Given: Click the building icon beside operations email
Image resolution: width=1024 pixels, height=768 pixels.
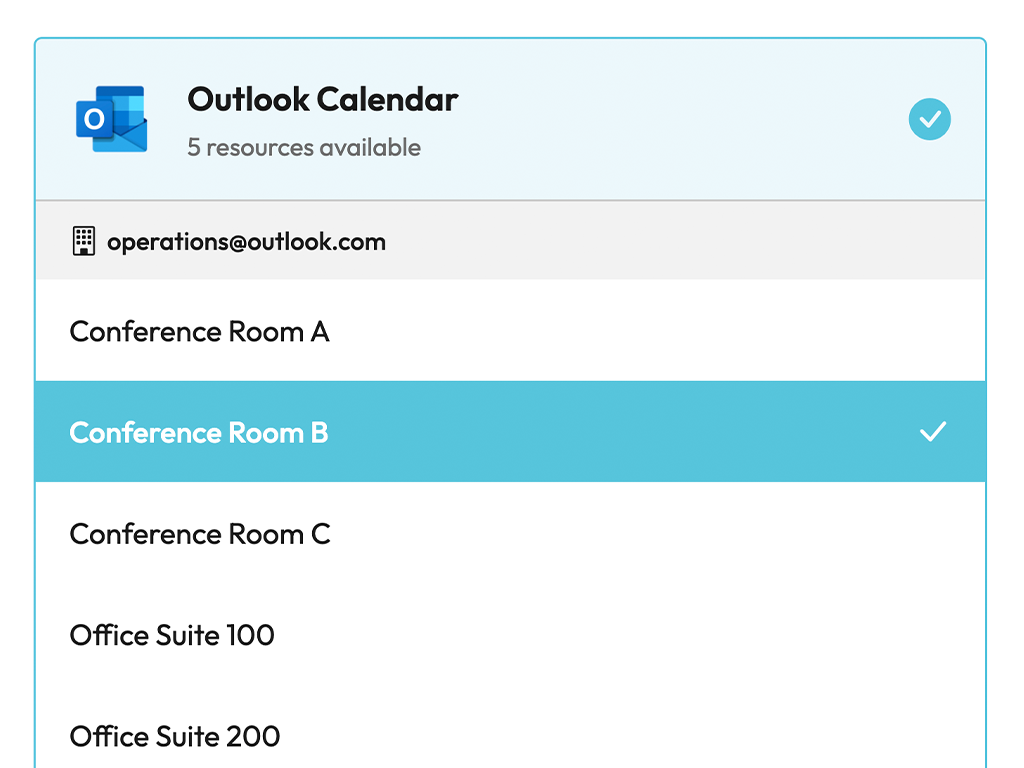Looking at the screenshot, I should pos(84,241).
